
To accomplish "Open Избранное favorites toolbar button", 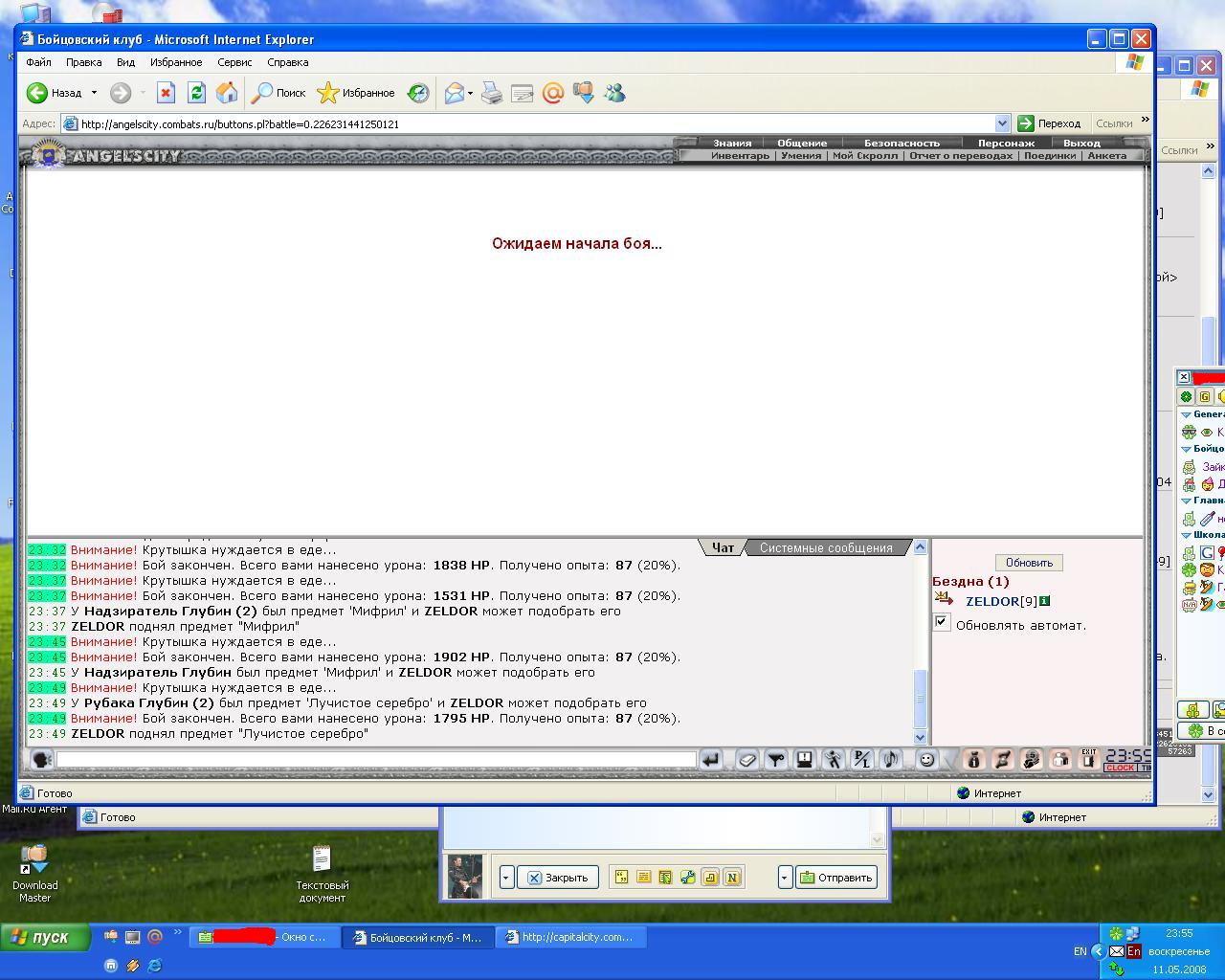I will 356,93.
